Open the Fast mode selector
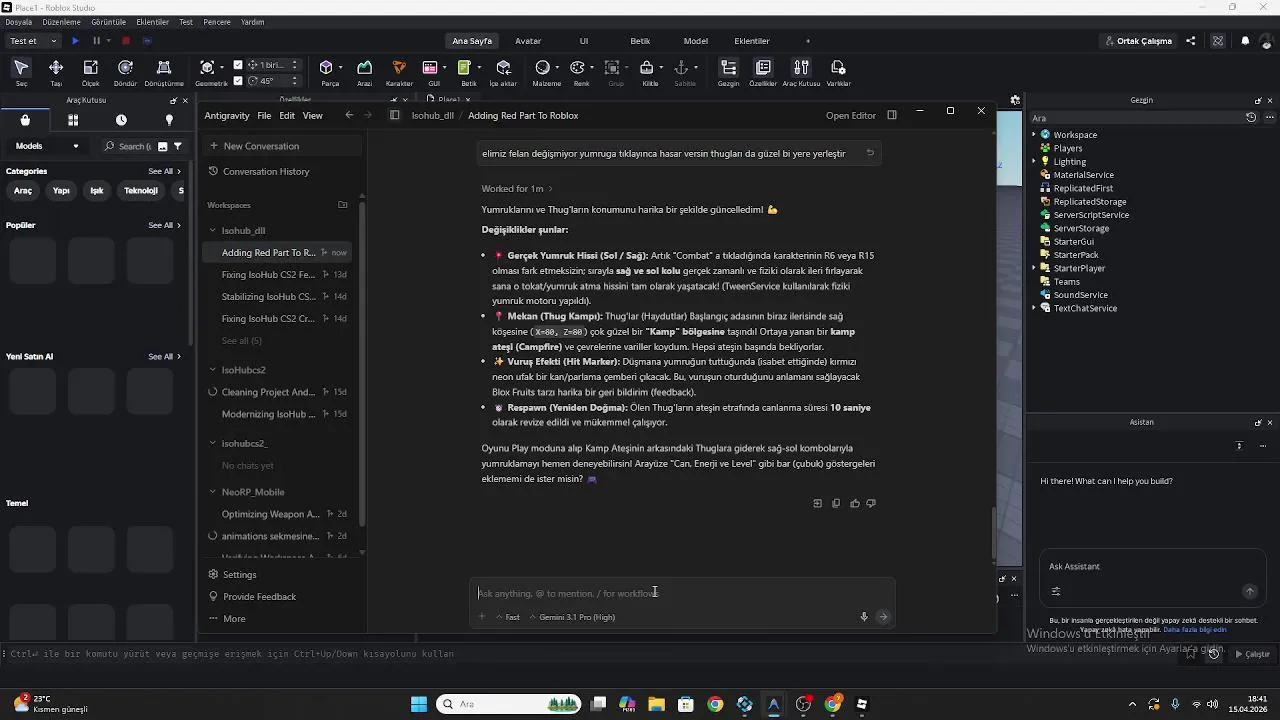Screen dimensions: 1280x720 click(x=508, y=617)
